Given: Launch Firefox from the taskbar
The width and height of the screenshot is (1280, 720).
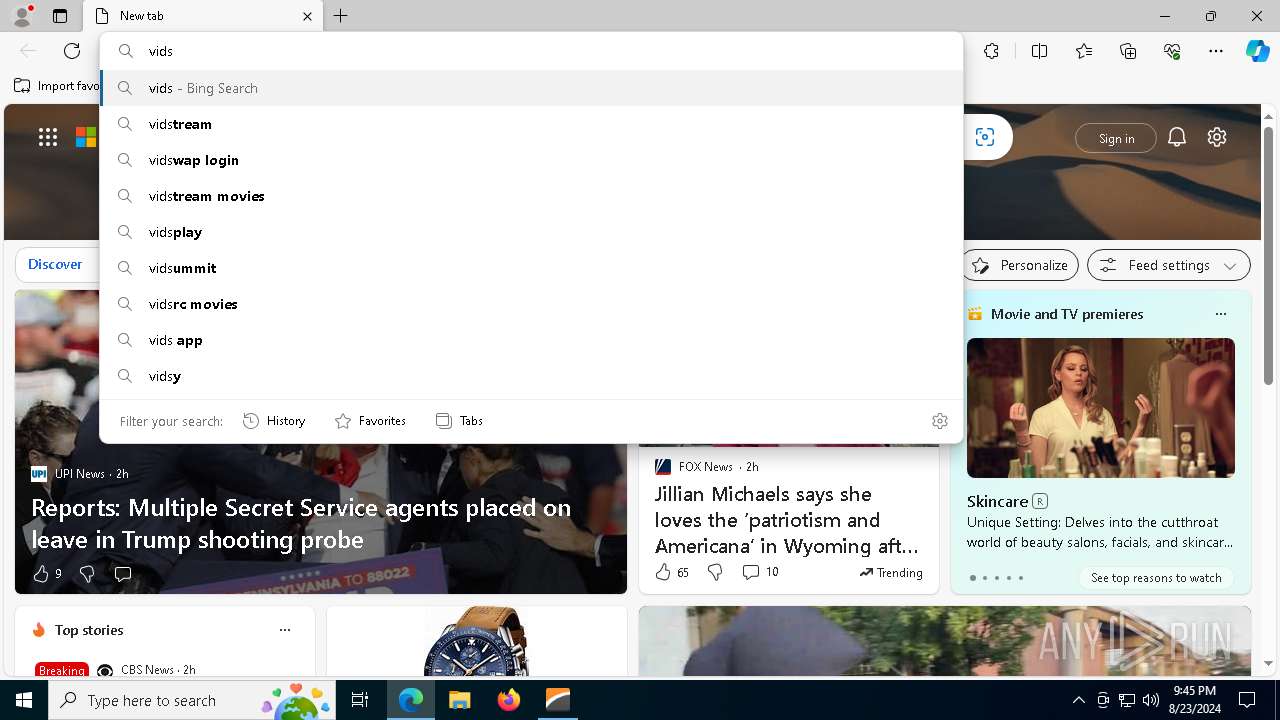Looking at the screenshot, I should [508, 700].
